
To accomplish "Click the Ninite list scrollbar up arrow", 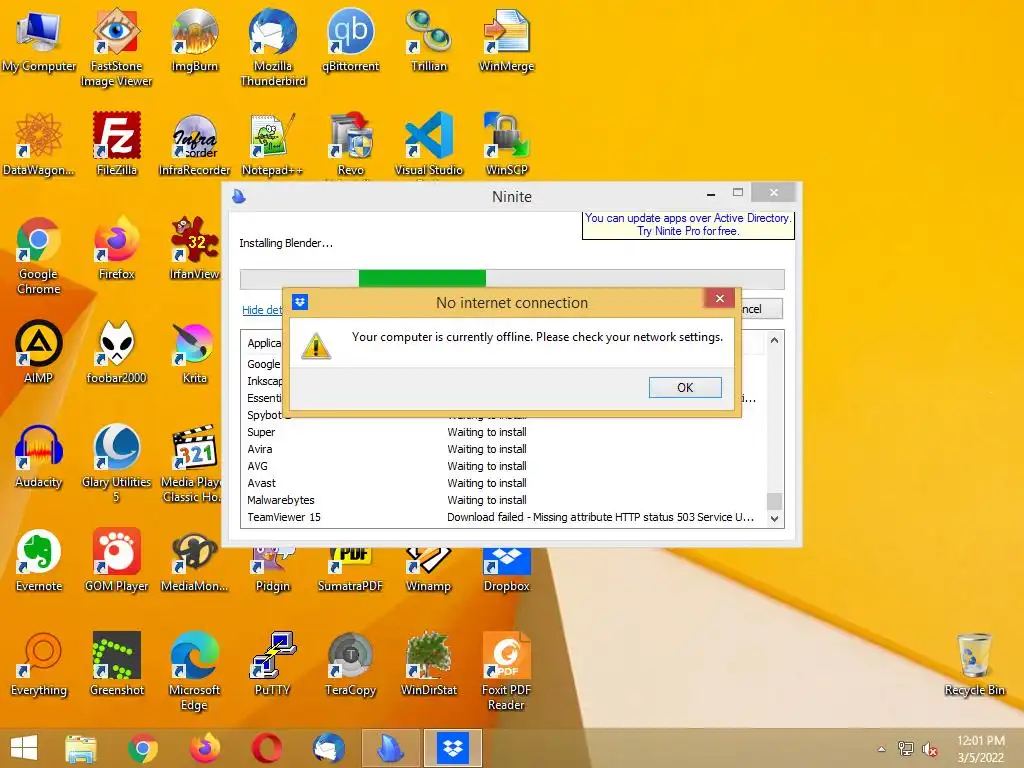I will coord(775,340).
